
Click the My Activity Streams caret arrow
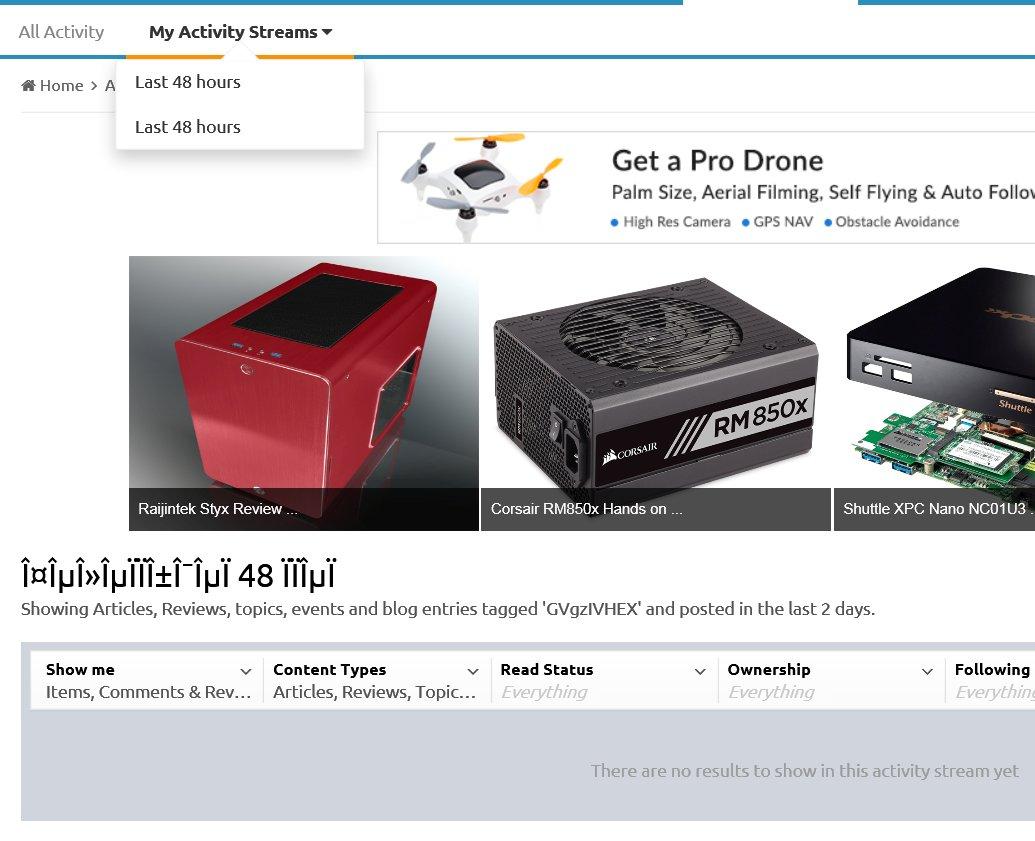tap(327, 32)
